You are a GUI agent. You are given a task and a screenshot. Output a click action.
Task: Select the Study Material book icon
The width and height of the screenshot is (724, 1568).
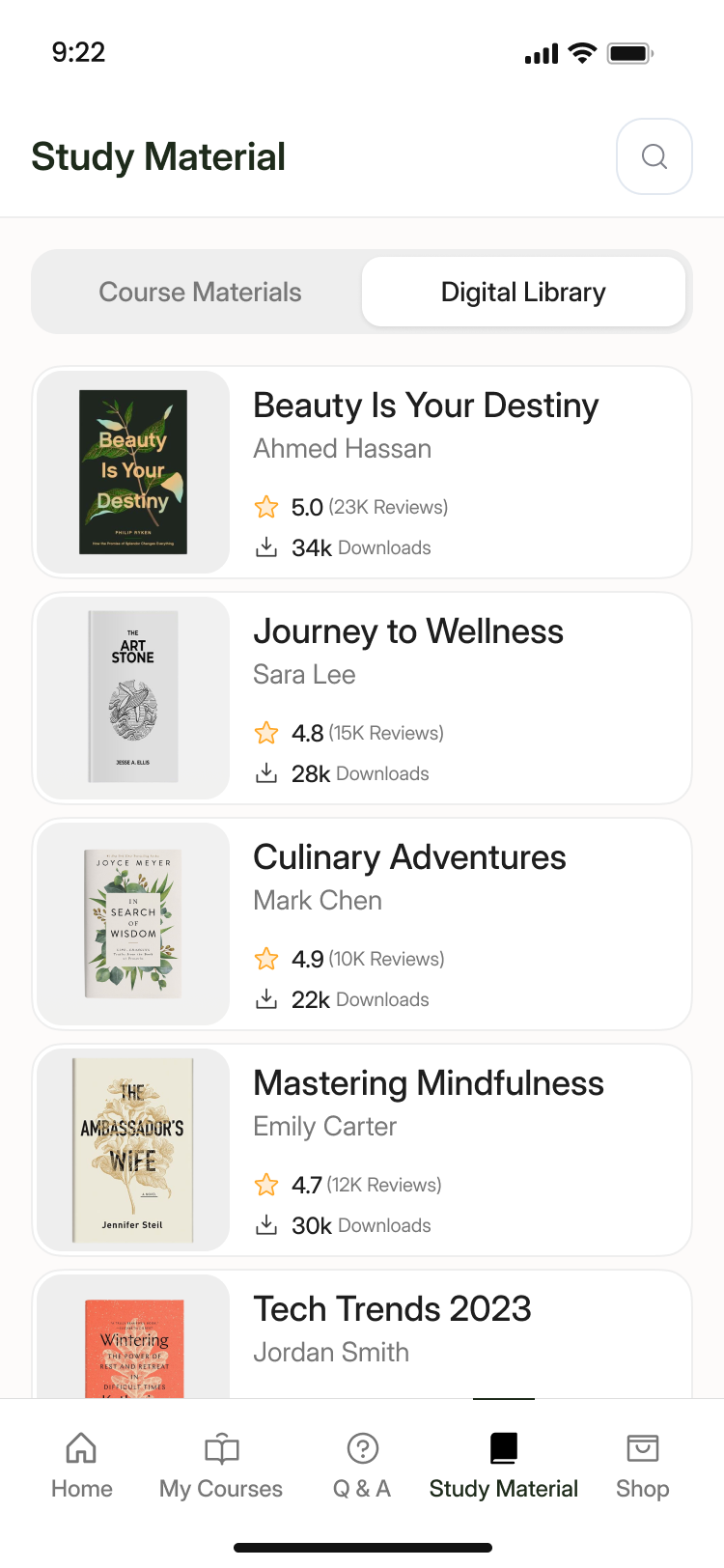pos(503,1448)
